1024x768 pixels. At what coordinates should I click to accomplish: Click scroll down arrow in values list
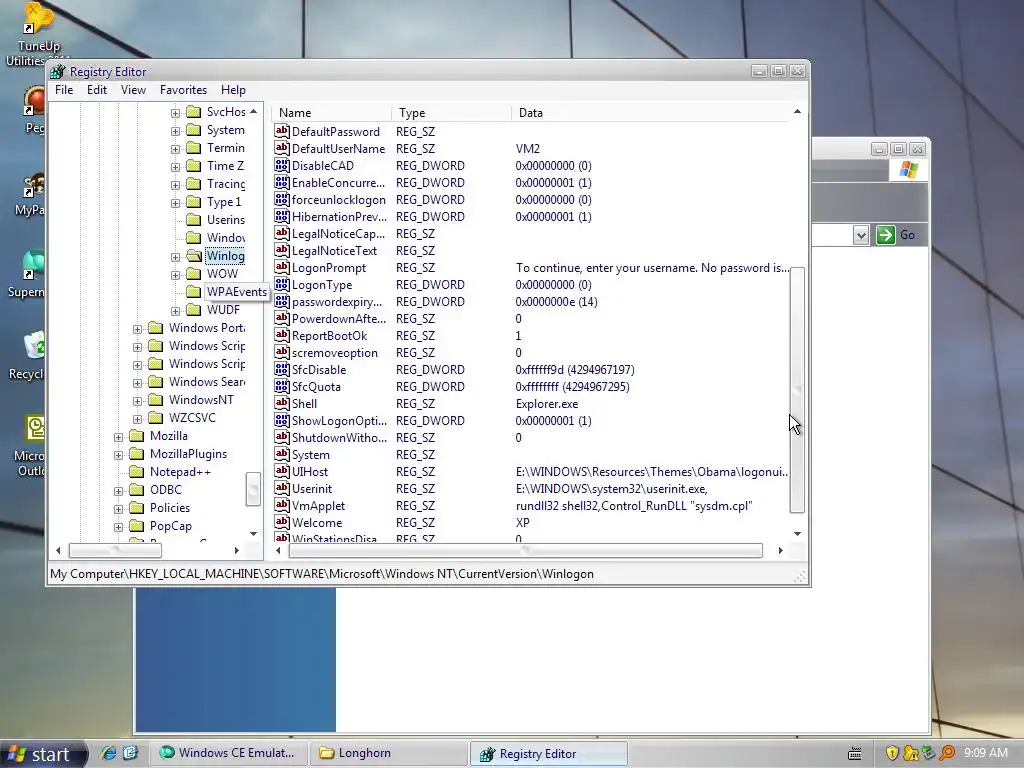(797, 534)
